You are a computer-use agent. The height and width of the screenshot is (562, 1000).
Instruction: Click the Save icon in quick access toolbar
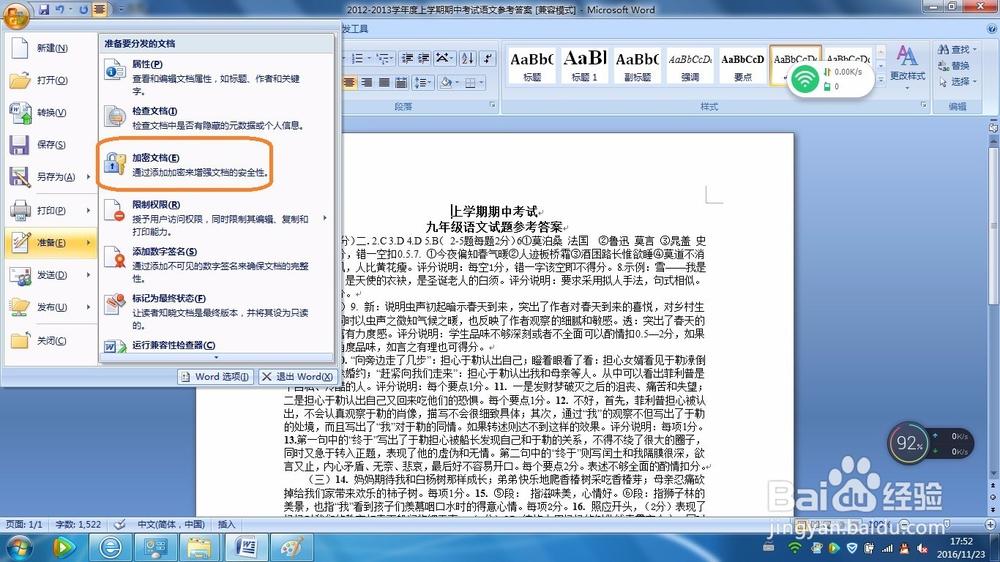[44, 10]
